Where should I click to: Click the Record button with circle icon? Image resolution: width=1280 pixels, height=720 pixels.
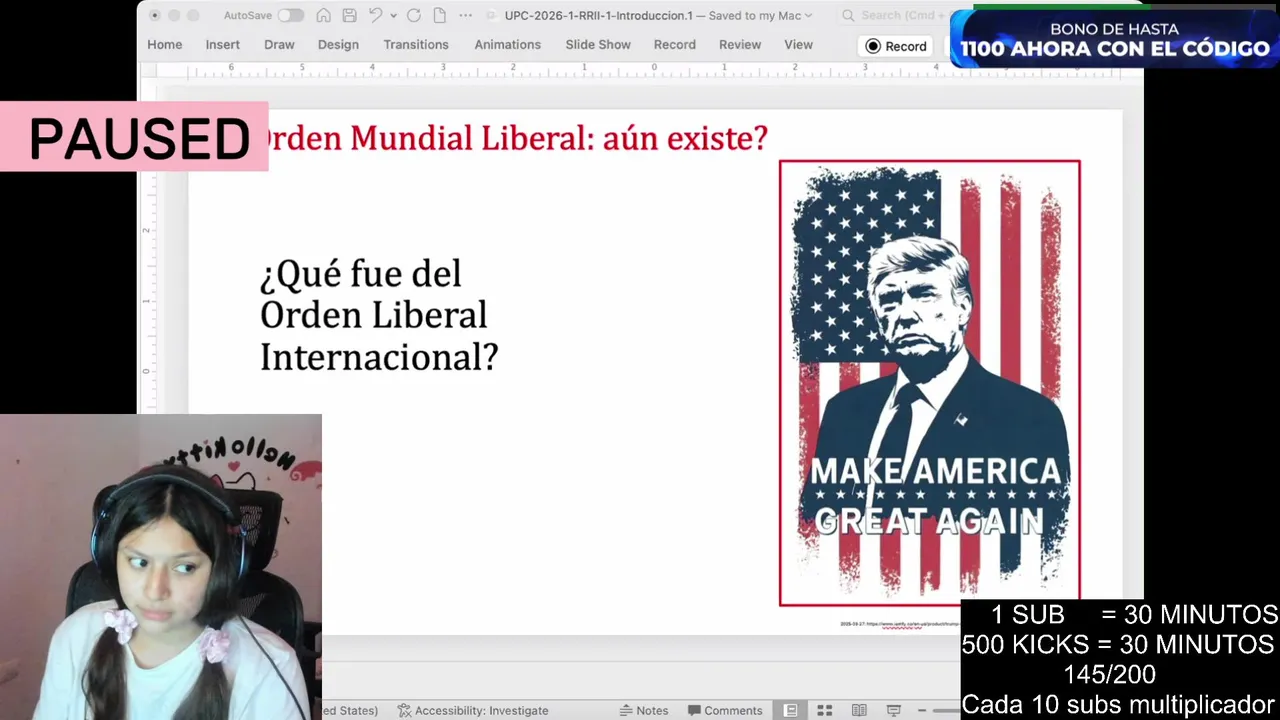(x=897, y=46)
